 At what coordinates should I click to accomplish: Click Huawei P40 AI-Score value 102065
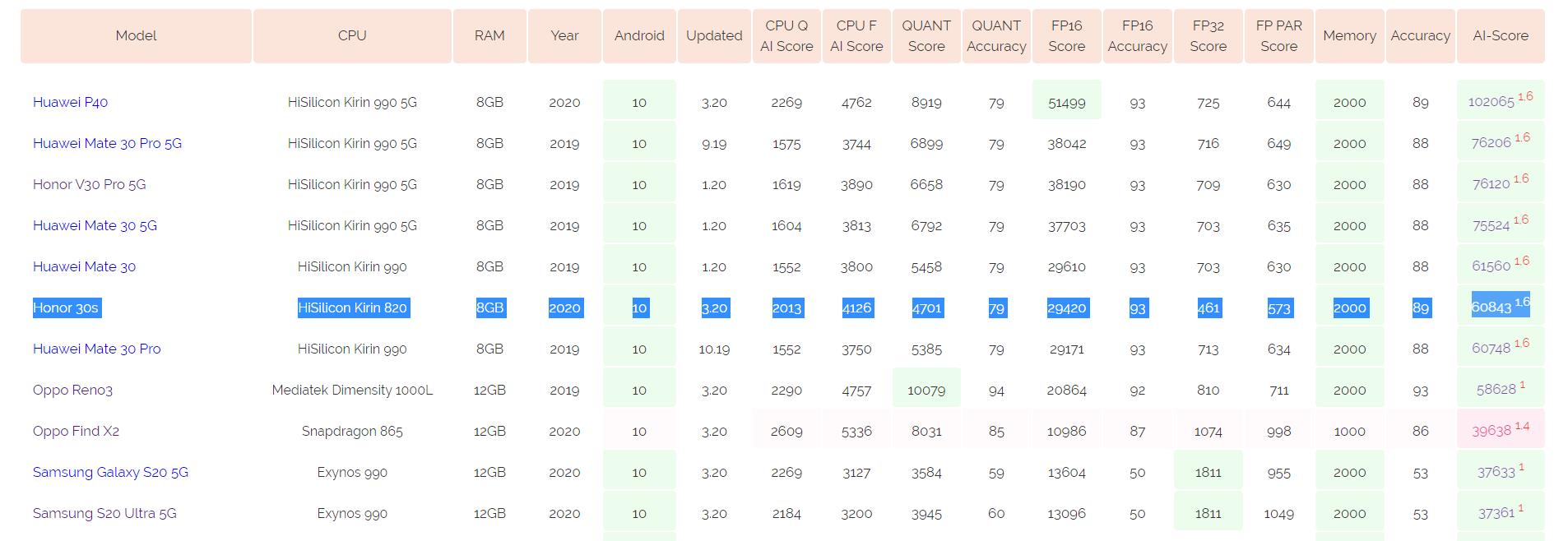coord(1491,102)
